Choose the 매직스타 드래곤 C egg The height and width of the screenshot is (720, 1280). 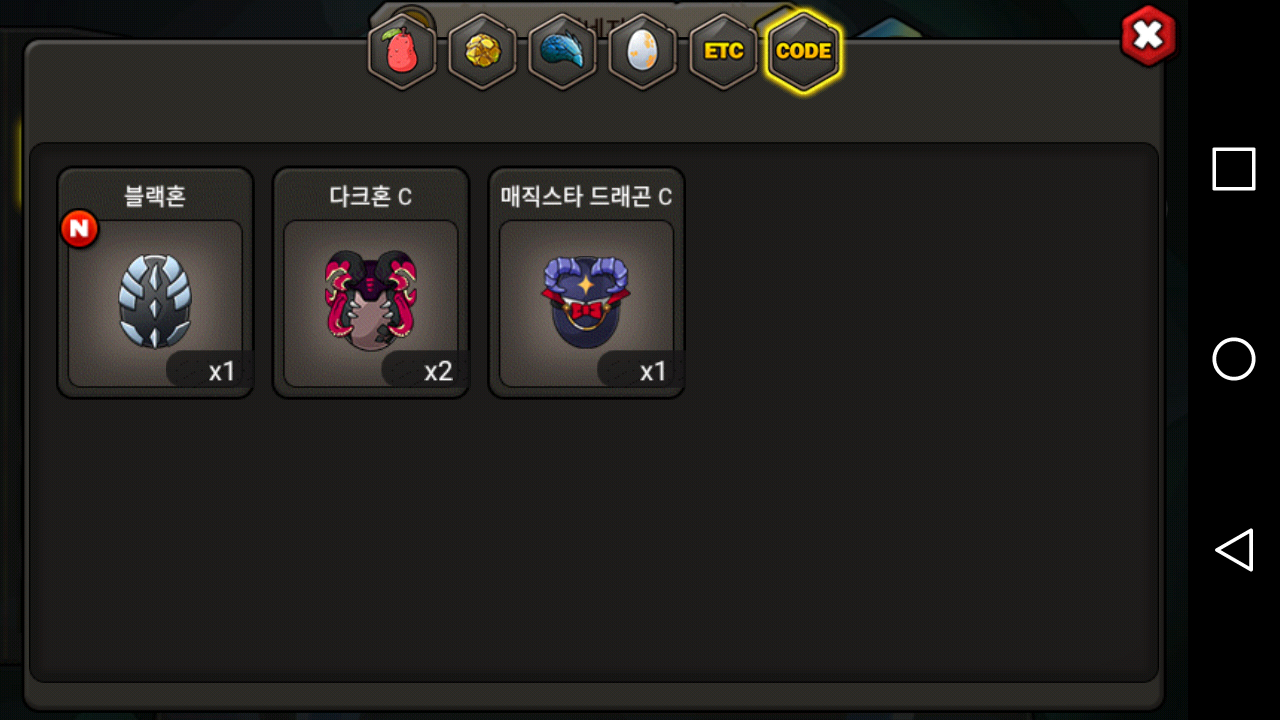(586, 282)
